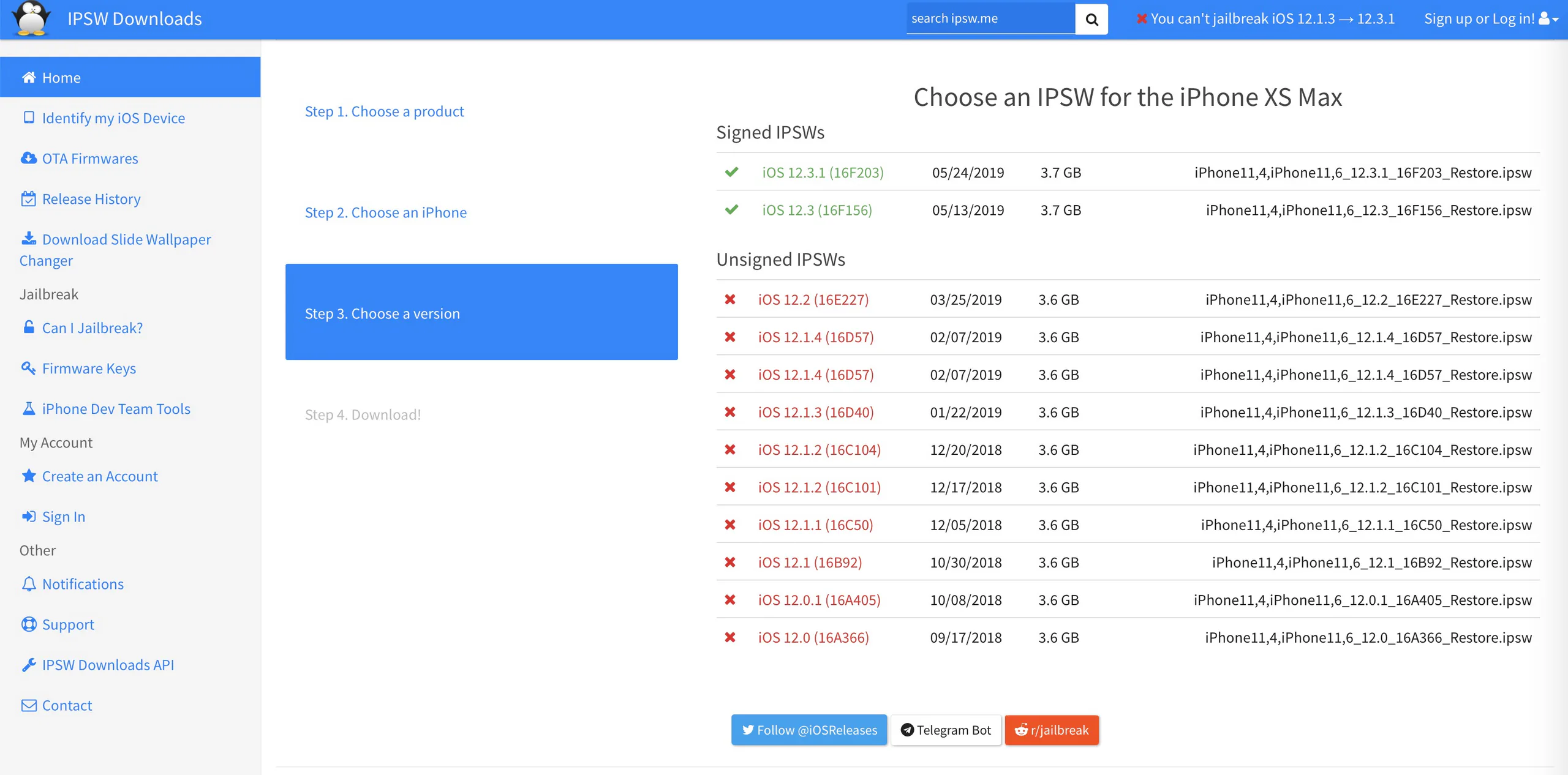The height and width of the screenshot is (775, 1568).
Task: Click Step 4. Download!
Action: click(363, 414)
